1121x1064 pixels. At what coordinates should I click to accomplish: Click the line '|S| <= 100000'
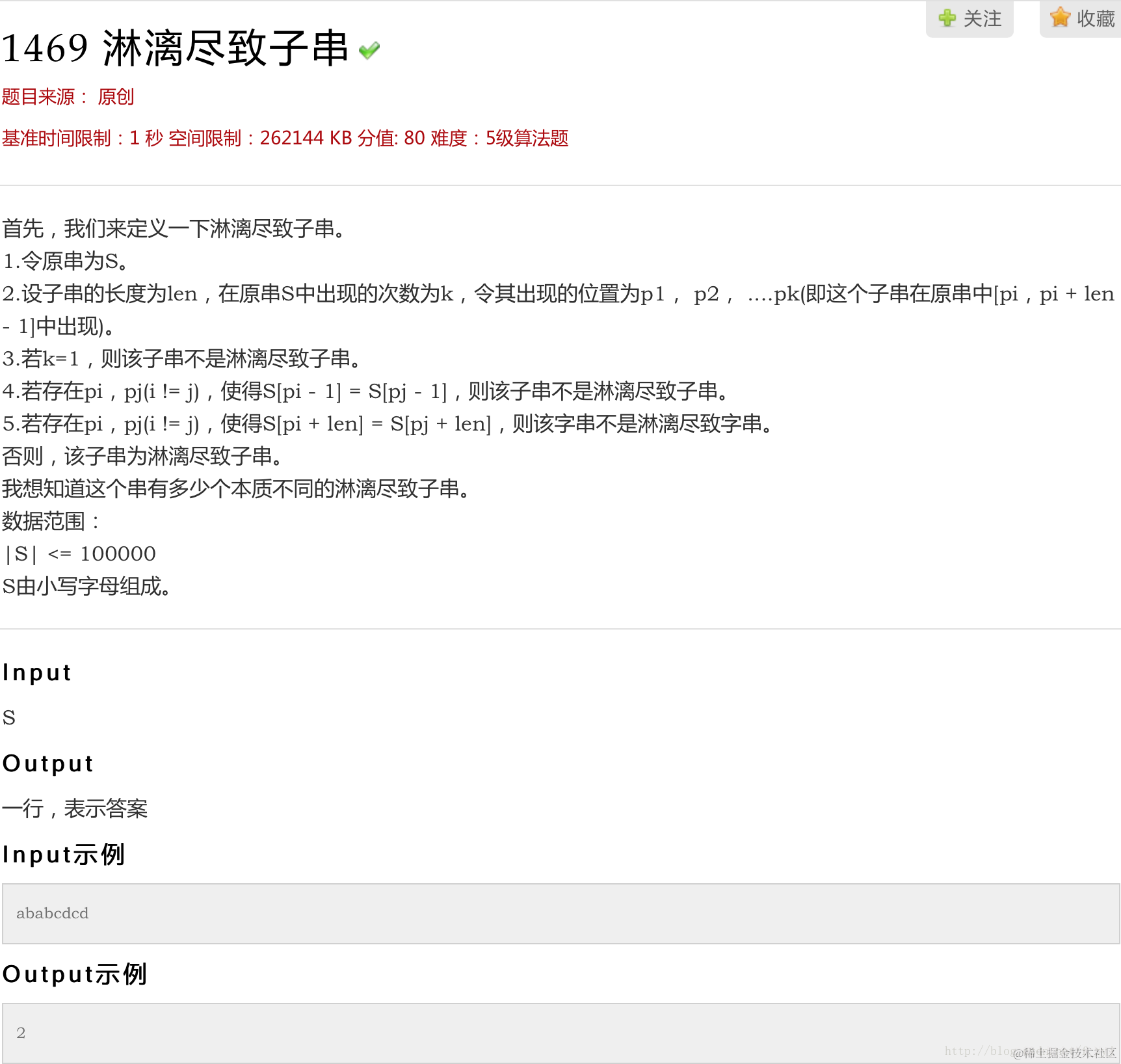[x=79, y=553]
